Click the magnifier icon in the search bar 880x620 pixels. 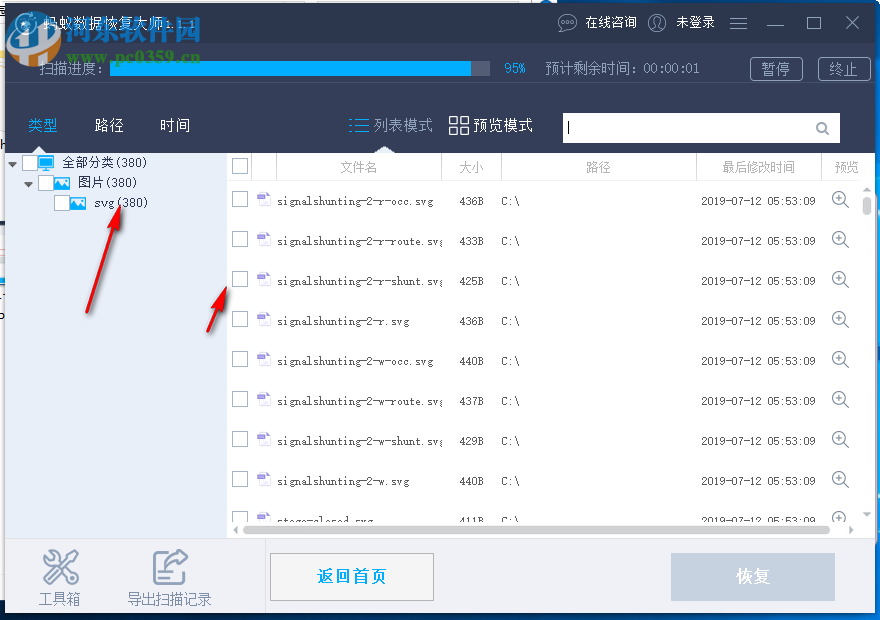[822, 128]
